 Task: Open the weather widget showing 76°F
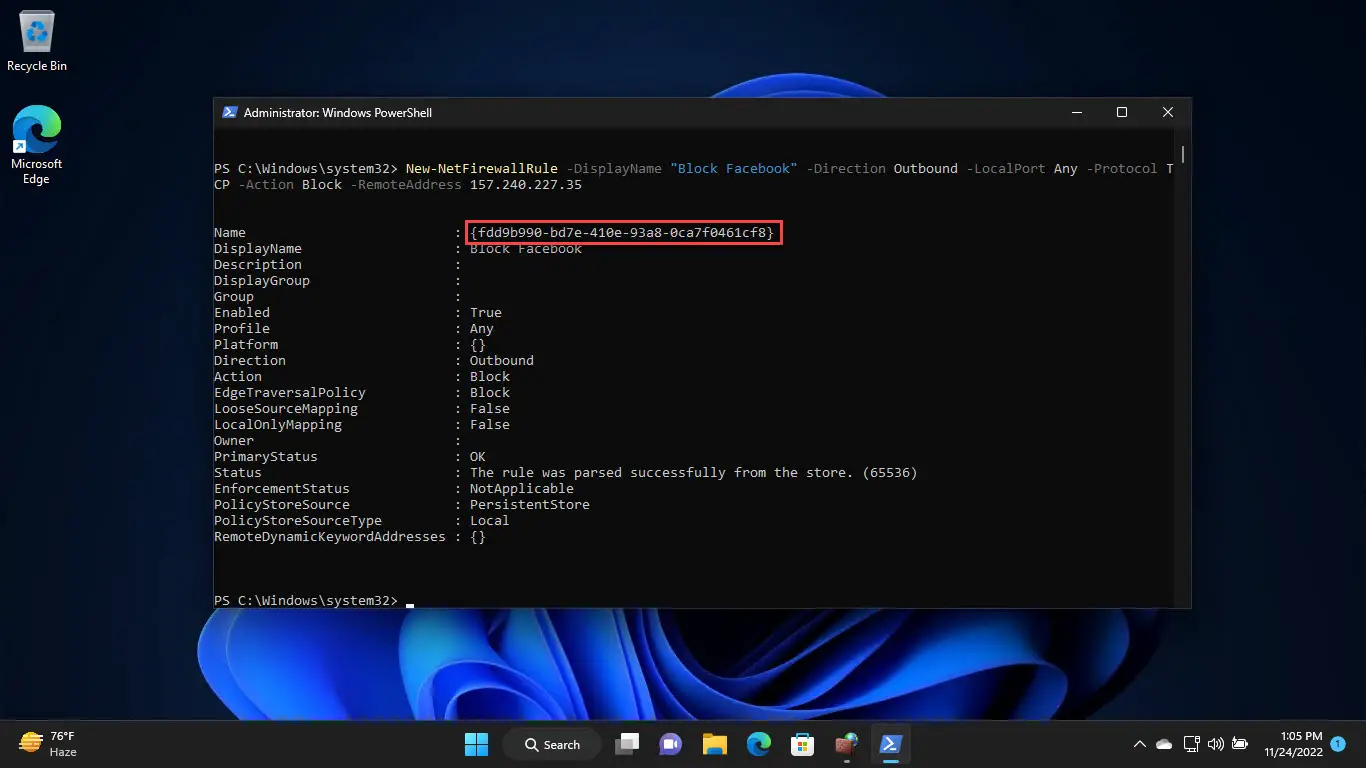tap(48, 744)
